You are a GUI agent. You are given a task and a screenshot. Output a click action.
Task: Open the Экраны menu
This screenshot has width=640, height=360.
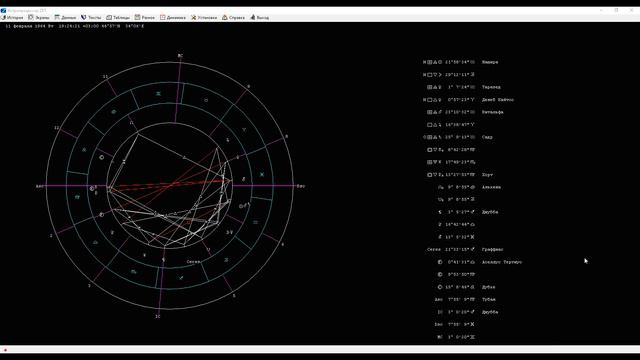coord(39,18)
